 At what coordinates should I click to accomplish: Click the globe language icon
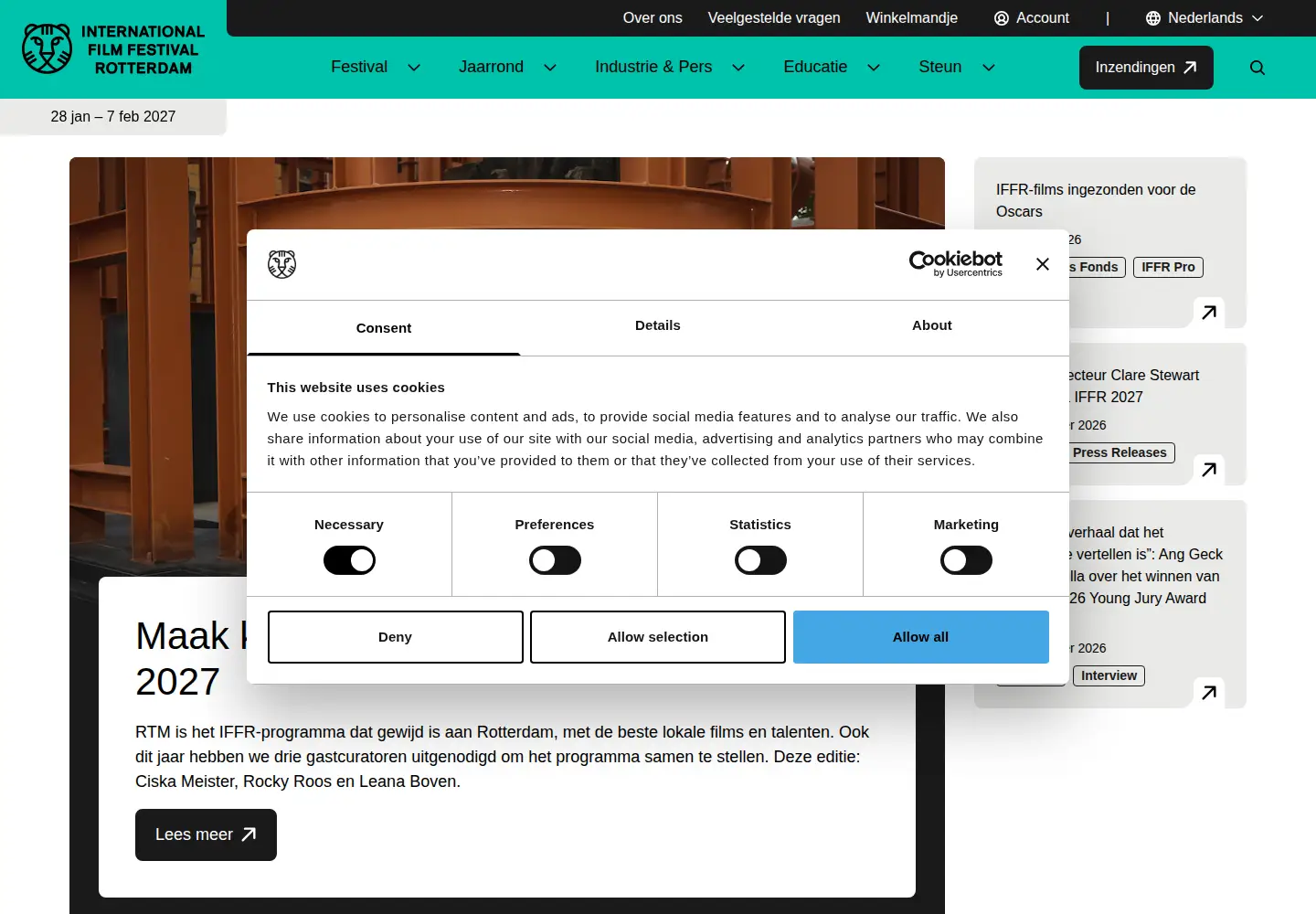[x=1153, y=18]
